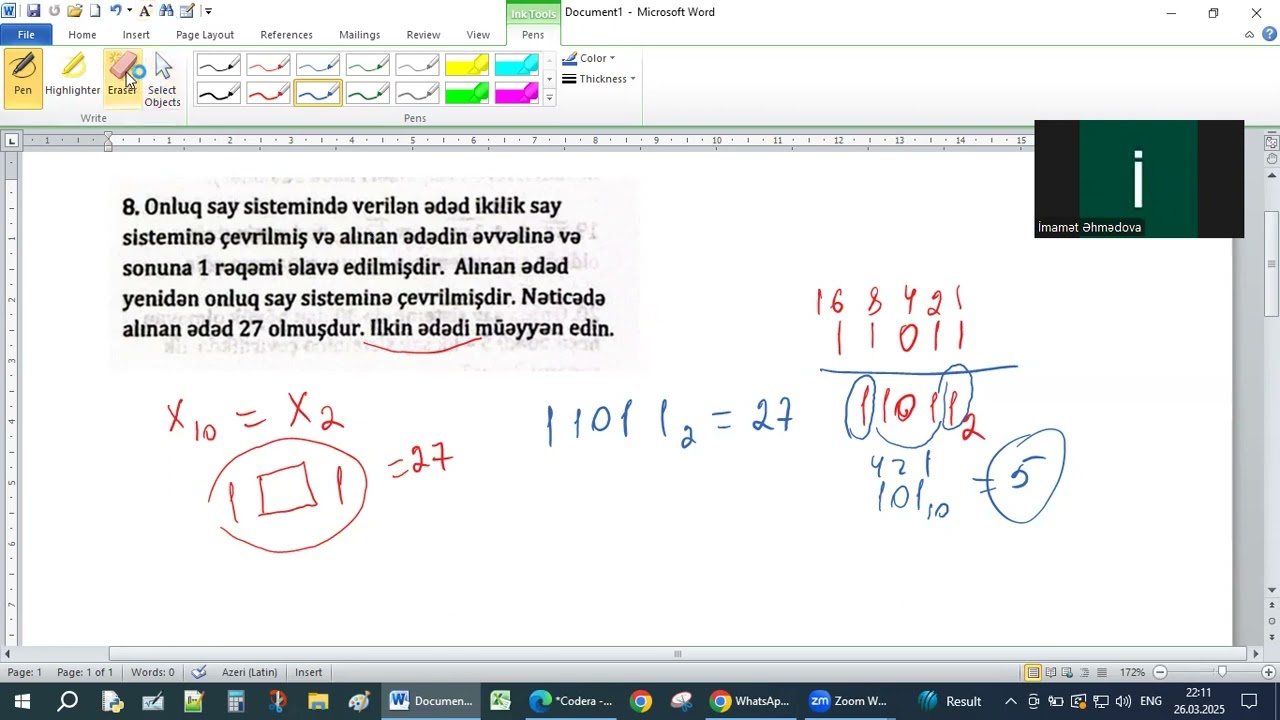Screen dimensions: 1280x720
Task: Open Word Help question mark
Action: pyautogui.click(x=1269, y=34)
